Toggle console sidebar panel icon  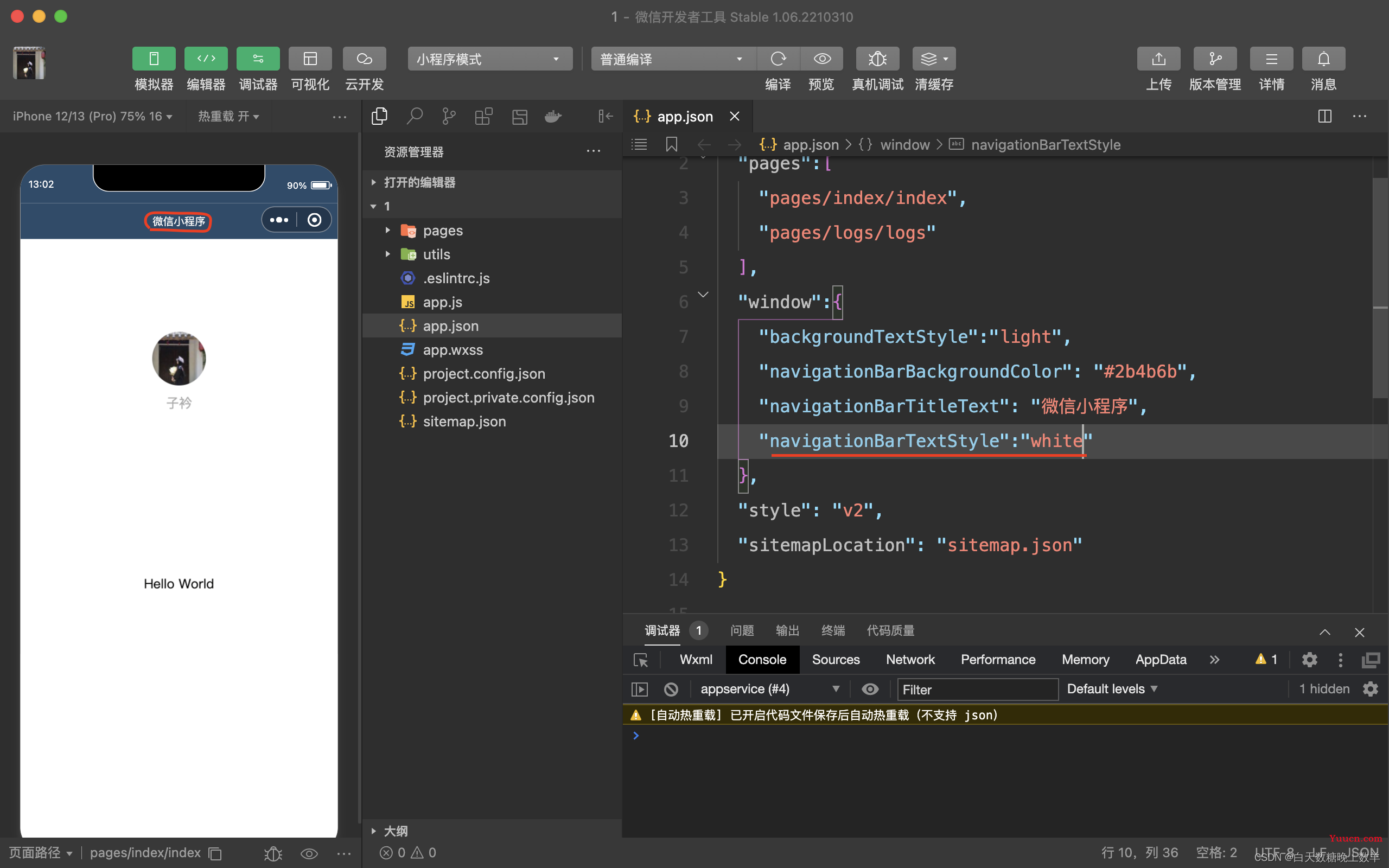coord(639,689)
